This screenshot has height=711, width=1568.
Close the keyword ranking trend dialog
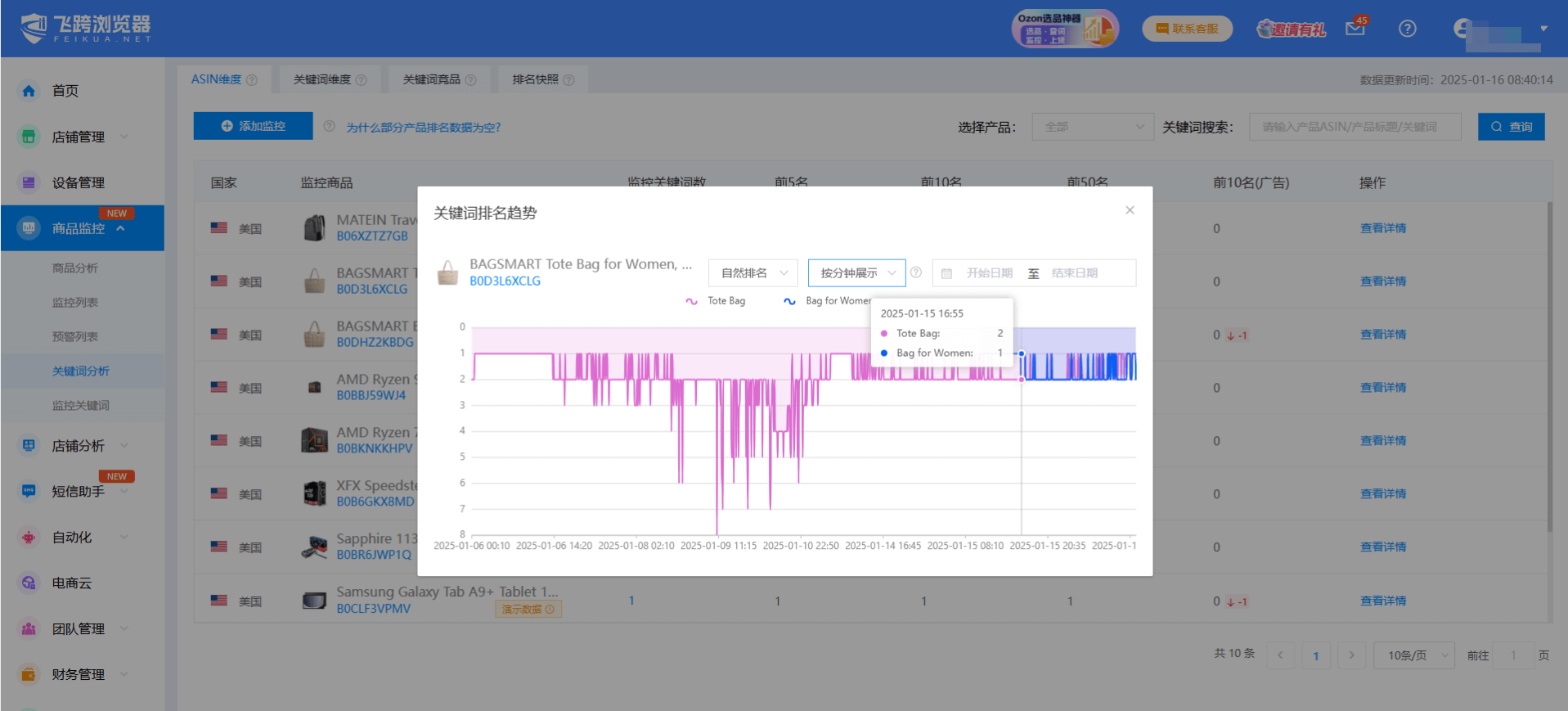pos(1130,210)
